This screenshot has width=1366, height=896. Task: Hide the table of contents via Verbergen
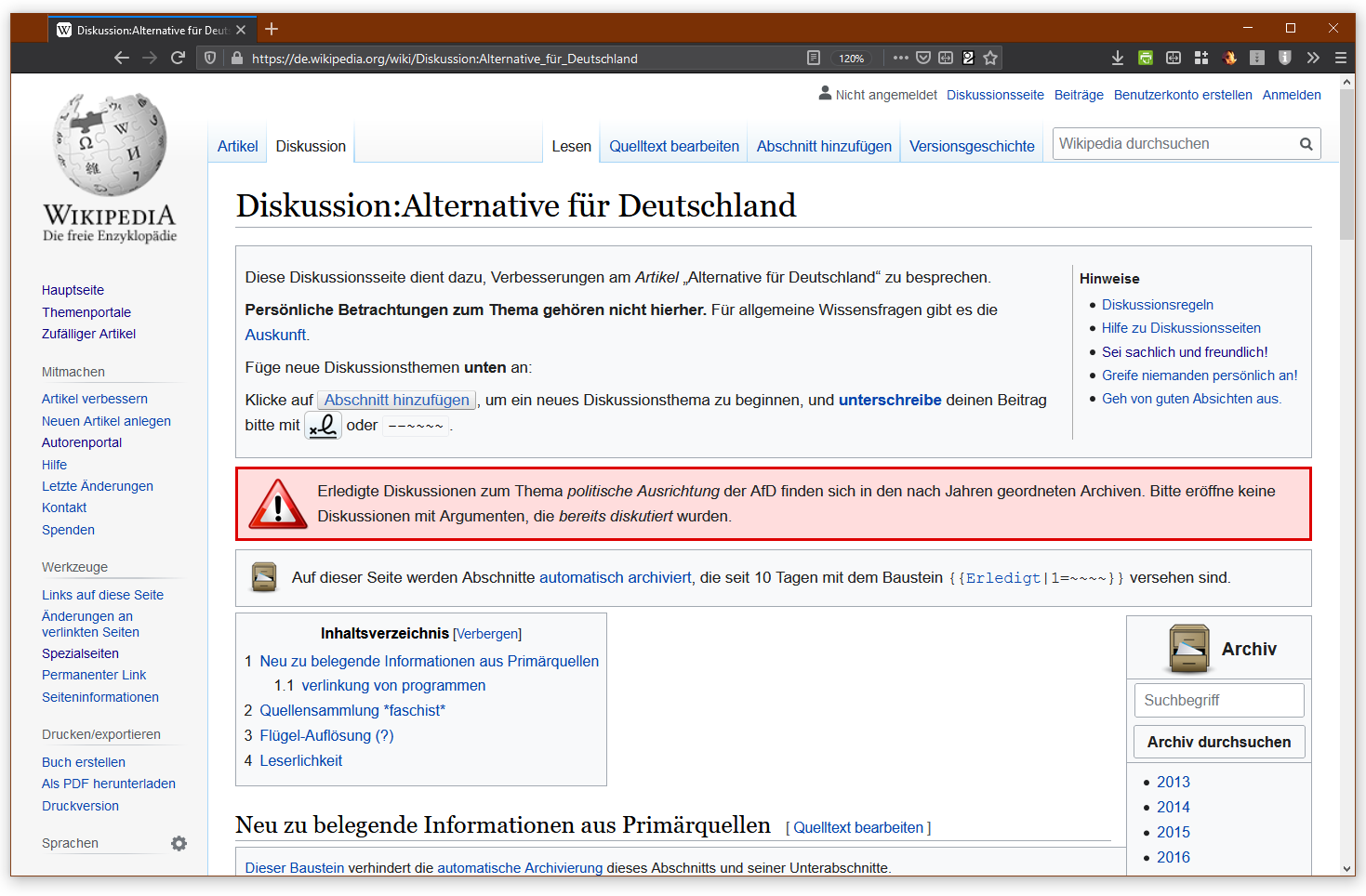(x=487, y=634)
